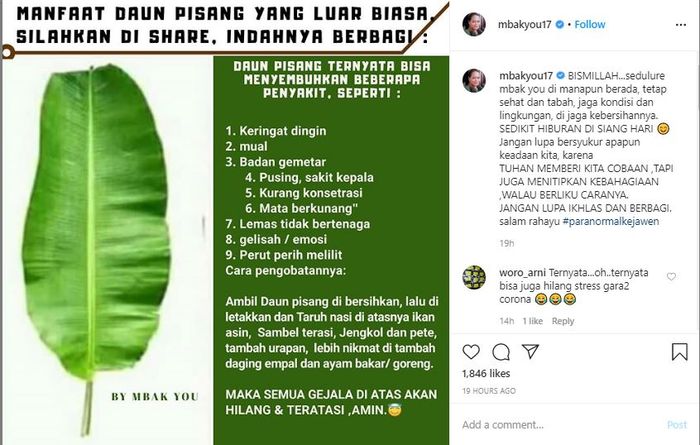This screenshot has height=445, width=700.
Task: Open woro_arni profile picture
Action: (474, 277)
